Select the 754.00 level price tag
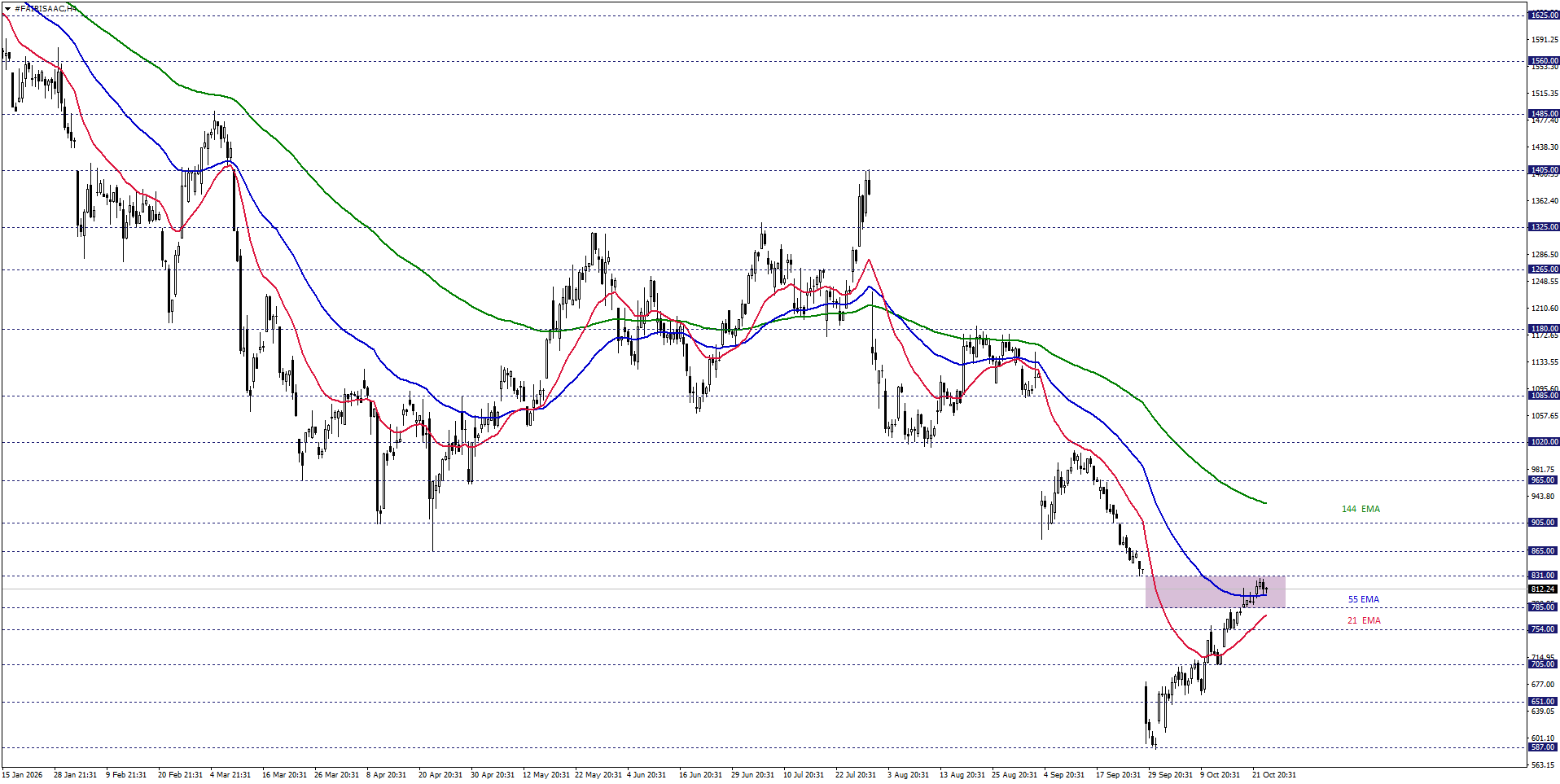Screen dimensions: 1560x784 [x=1543, y=629]
